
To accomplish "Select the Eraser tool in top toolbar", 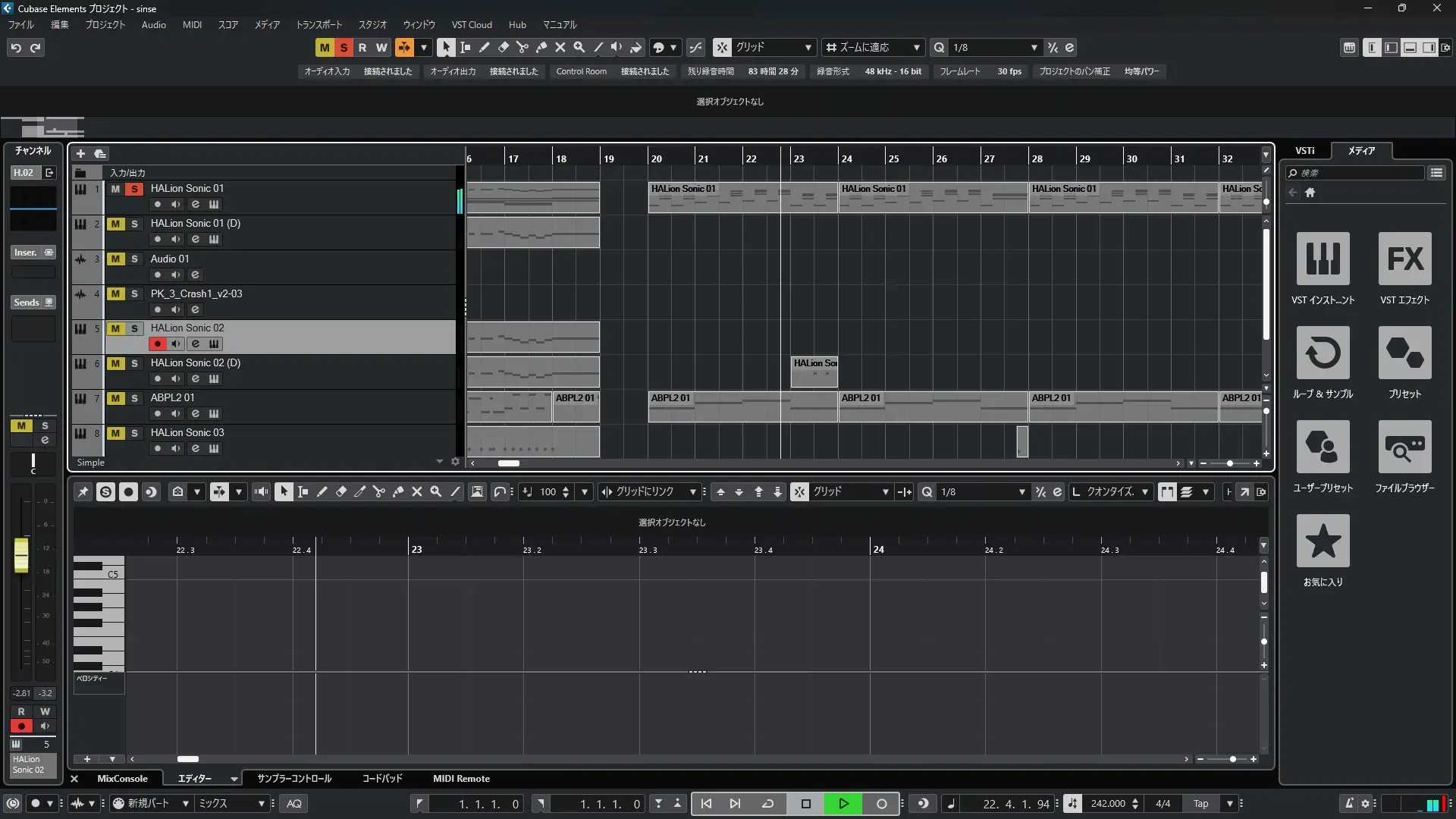I will click(504, 47).
